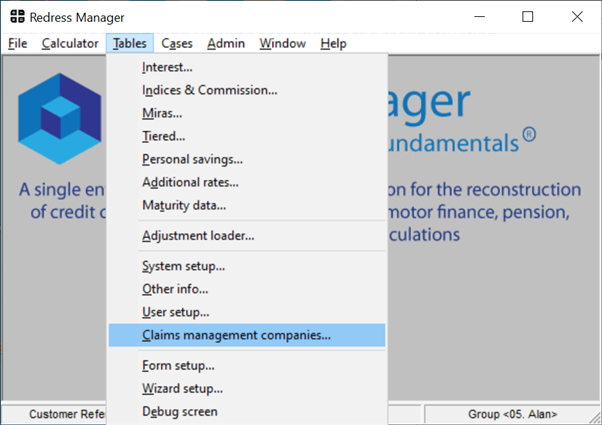Click the Group <05. Alan> status panel
This screenshot has width=602, height=425.
click(x=512, y=414)
